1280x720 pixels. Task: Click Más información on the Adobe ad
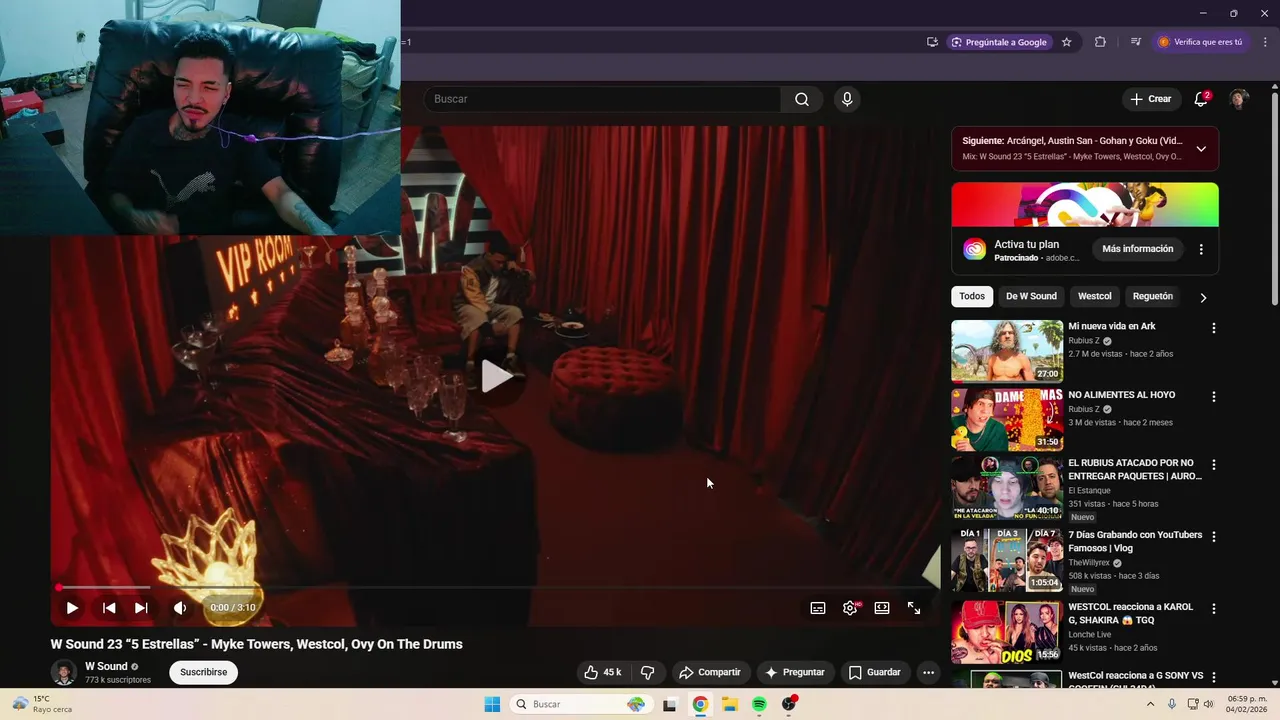click(1137, 248)
